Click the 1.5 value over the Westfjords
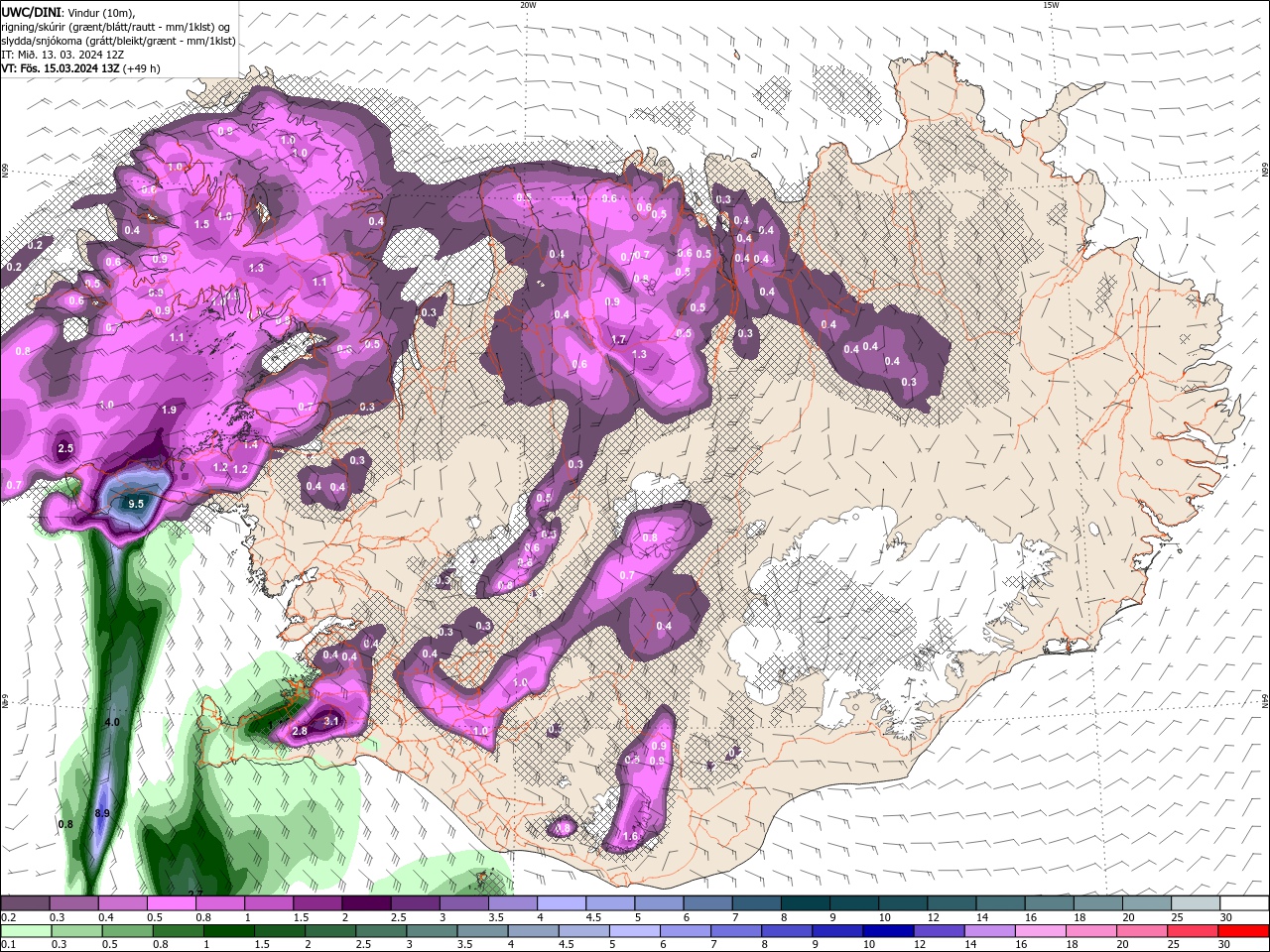 pos(201,225)
